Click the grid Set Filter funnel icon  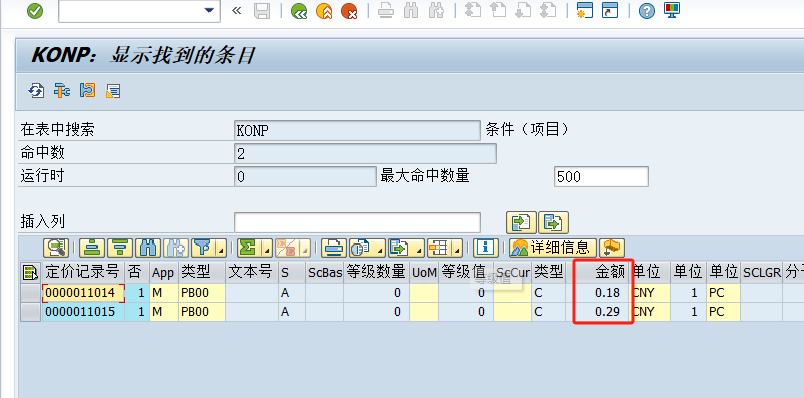click(204, 248)
